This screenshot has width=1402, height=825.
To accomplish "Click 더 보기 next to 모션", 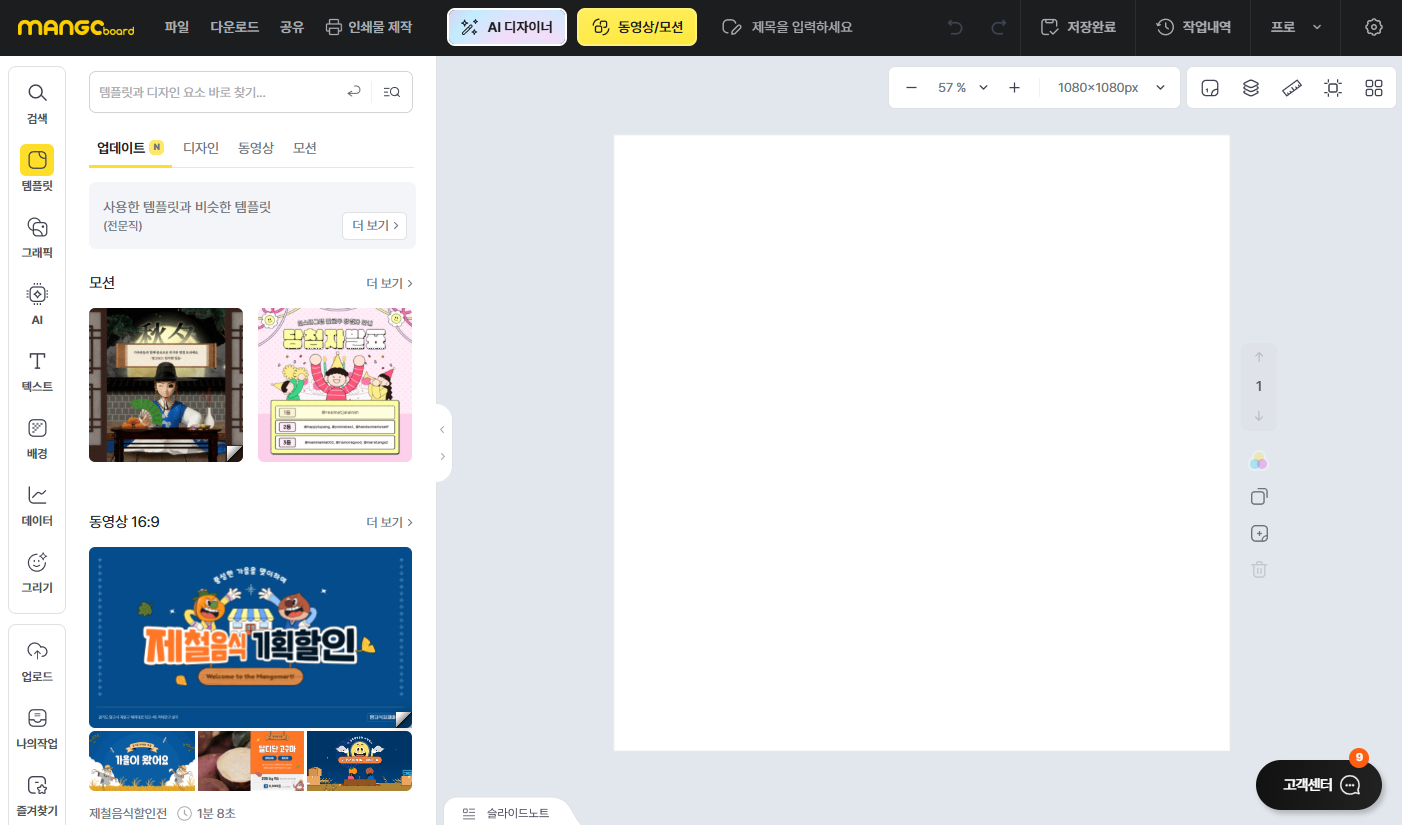I will 389,283.
